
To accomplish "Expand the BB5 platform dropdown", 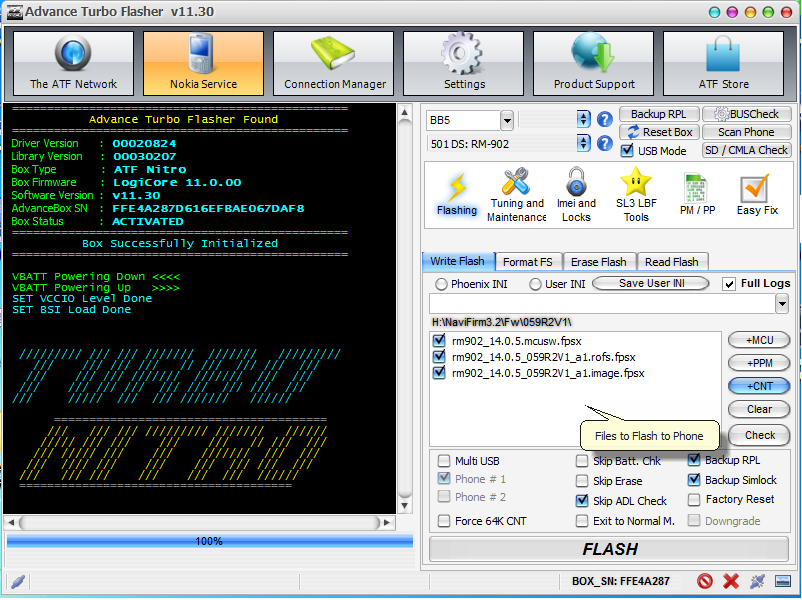I will [x=506, y=121].
